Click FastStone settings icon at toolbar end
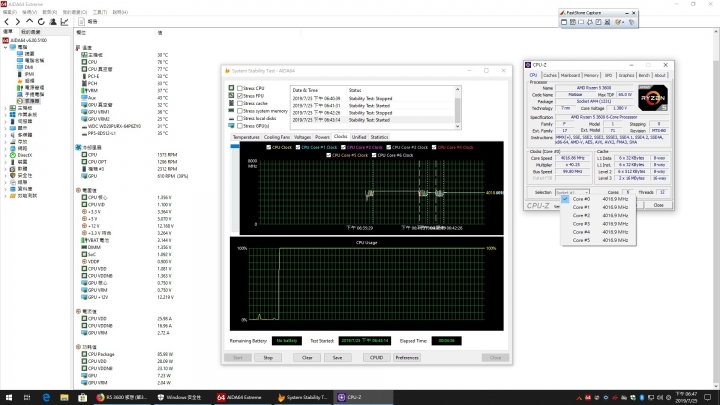The width and height of the screenshot is (720, 405). tap(631, 22)
